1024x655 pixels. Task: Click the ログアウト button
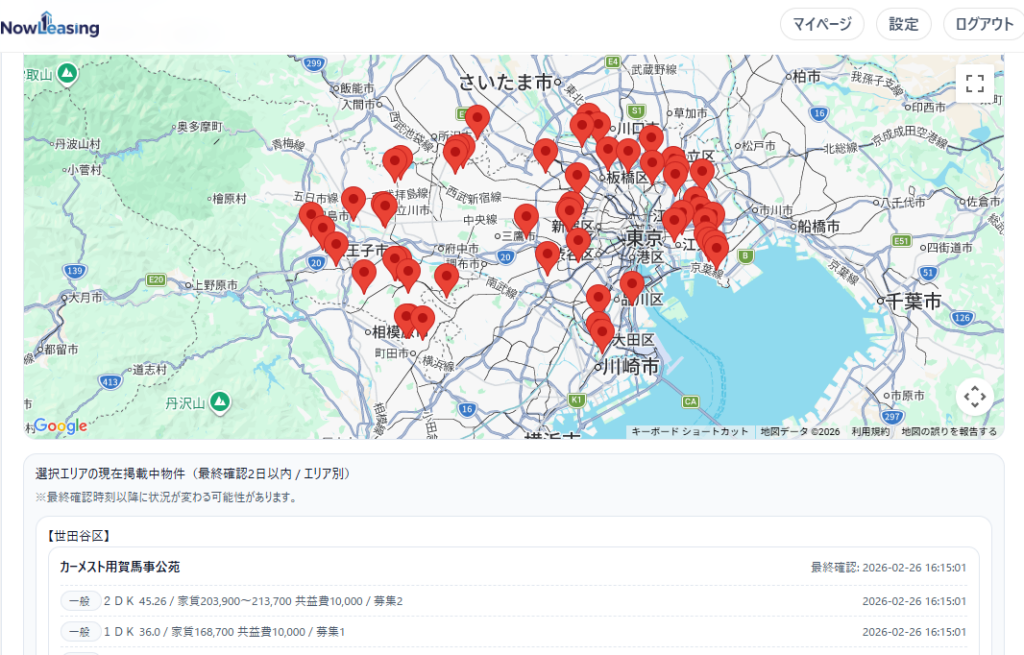(983, 24)
